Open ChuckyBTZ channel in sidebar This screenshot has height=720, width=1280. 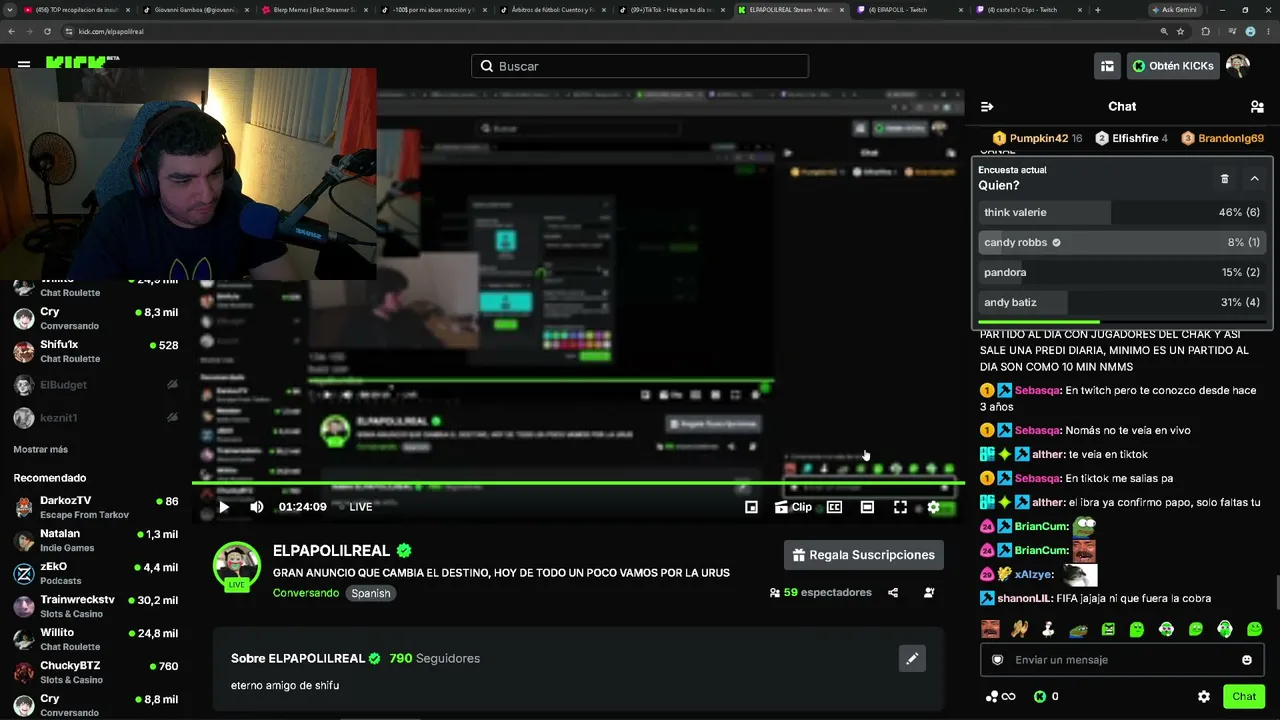click(x=96, y=672)
